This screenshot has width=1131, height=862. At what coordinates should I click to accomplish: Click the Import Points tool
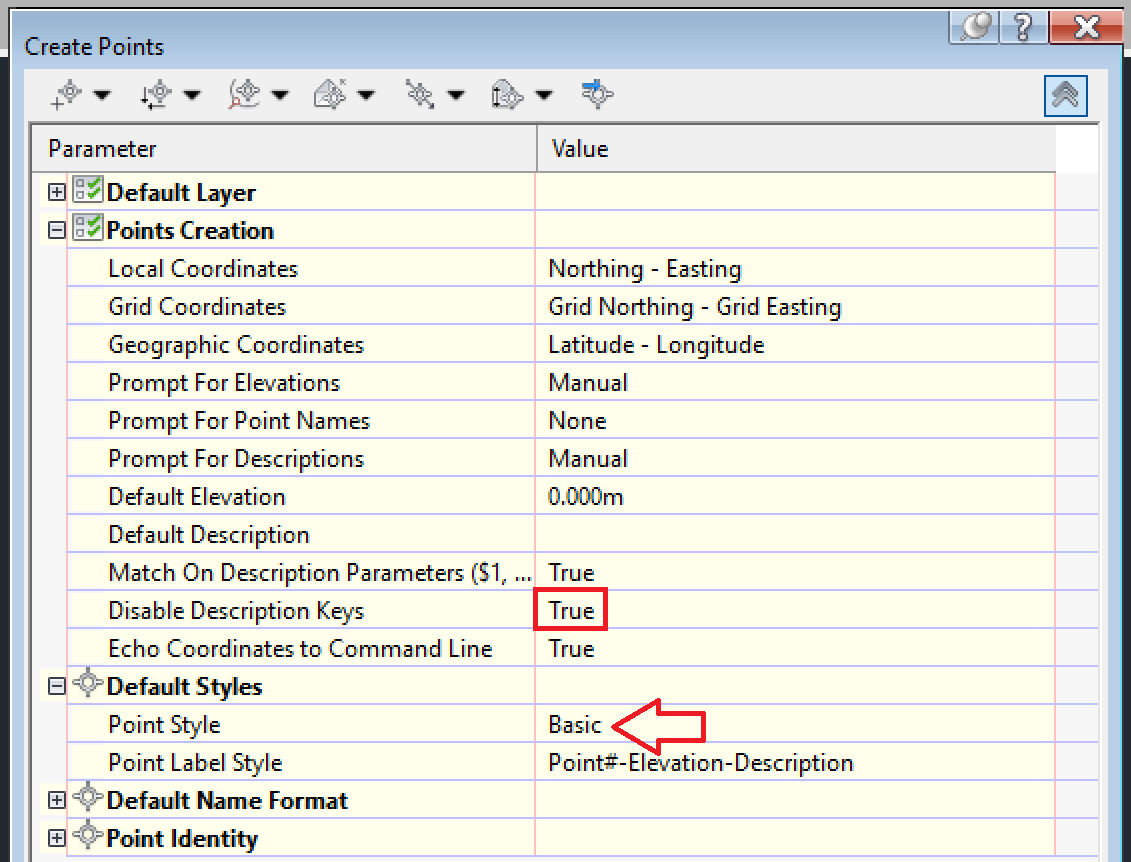click(x=597, y=94)
